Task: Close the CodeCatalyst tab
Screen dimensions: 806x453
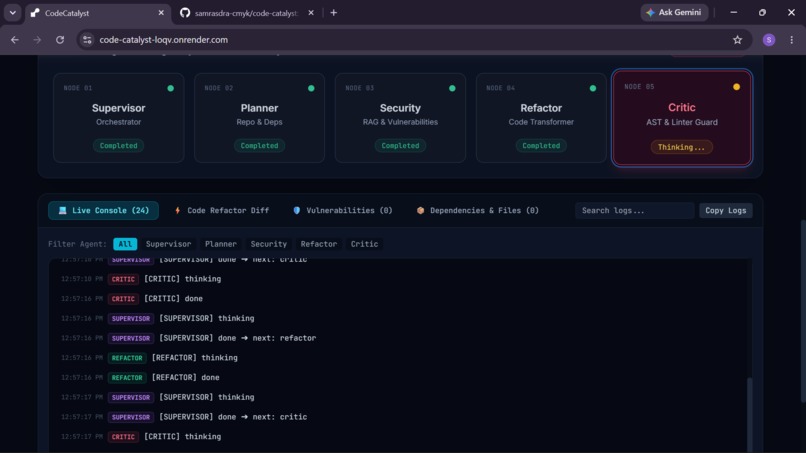Action: click(161, 13)
